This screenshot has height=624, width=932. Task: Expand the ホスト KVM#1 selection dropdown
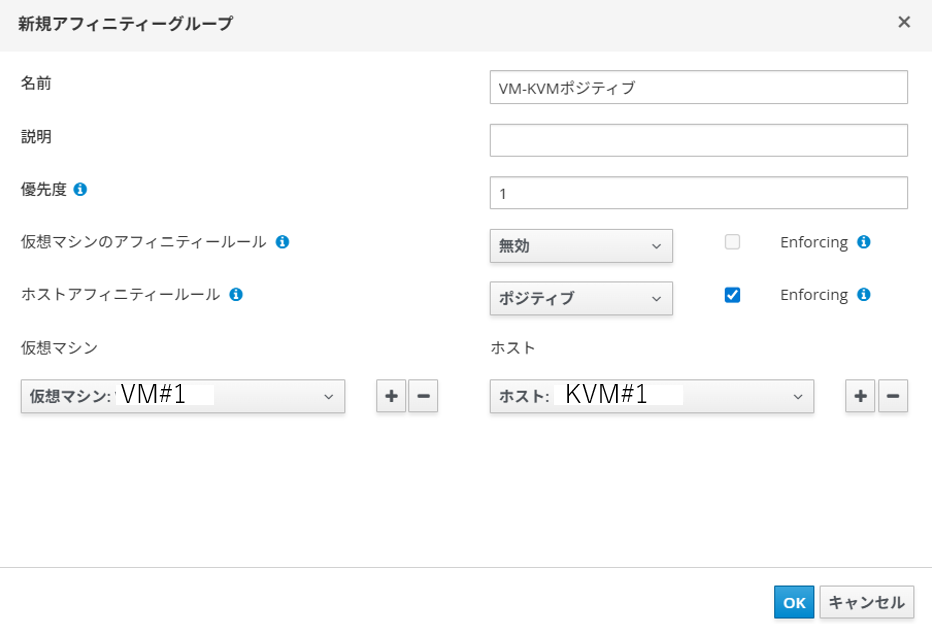point(651,397)
